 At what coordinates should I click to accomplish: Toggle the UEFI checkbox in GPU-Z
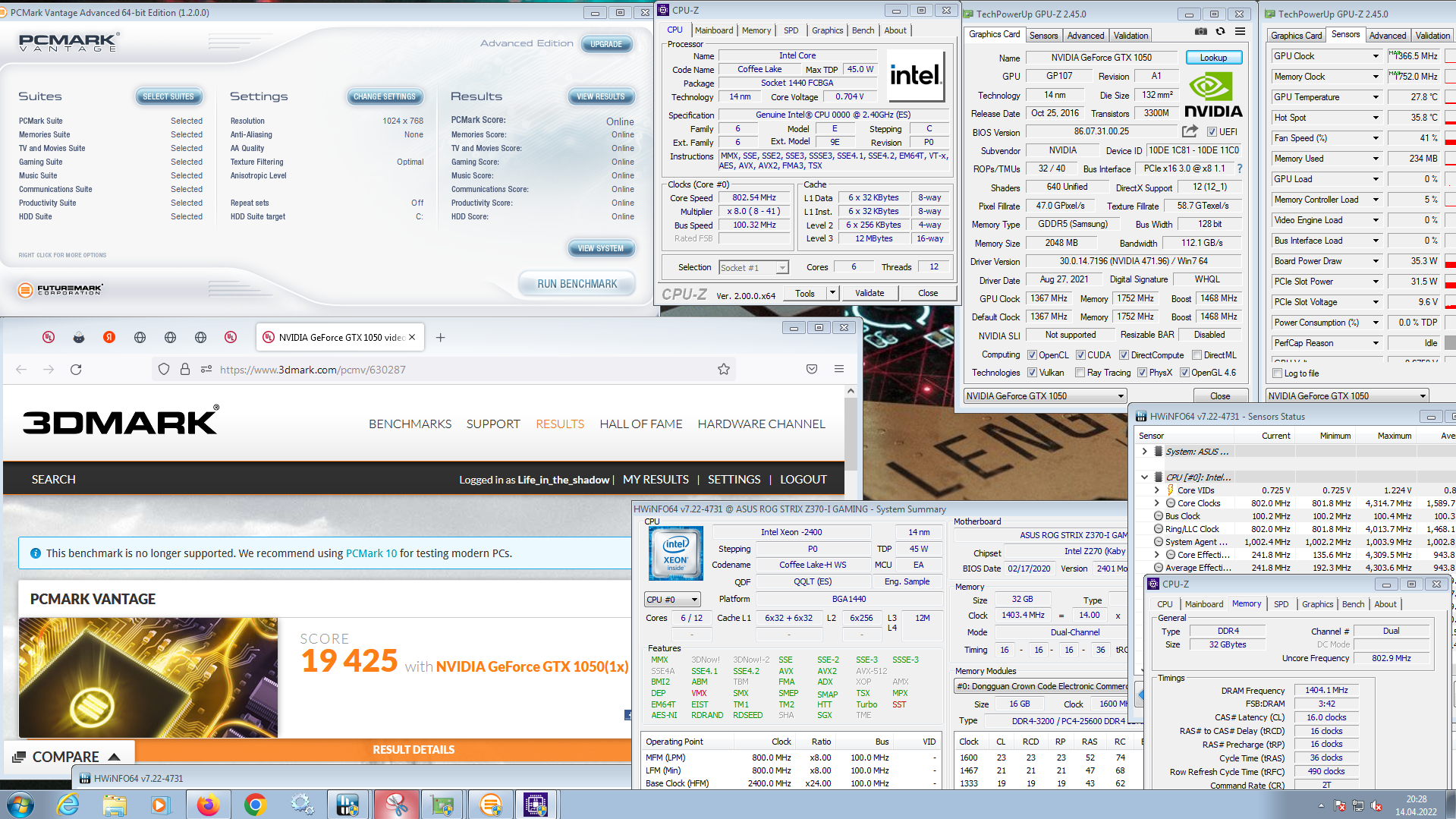(x=1212, y=132)
